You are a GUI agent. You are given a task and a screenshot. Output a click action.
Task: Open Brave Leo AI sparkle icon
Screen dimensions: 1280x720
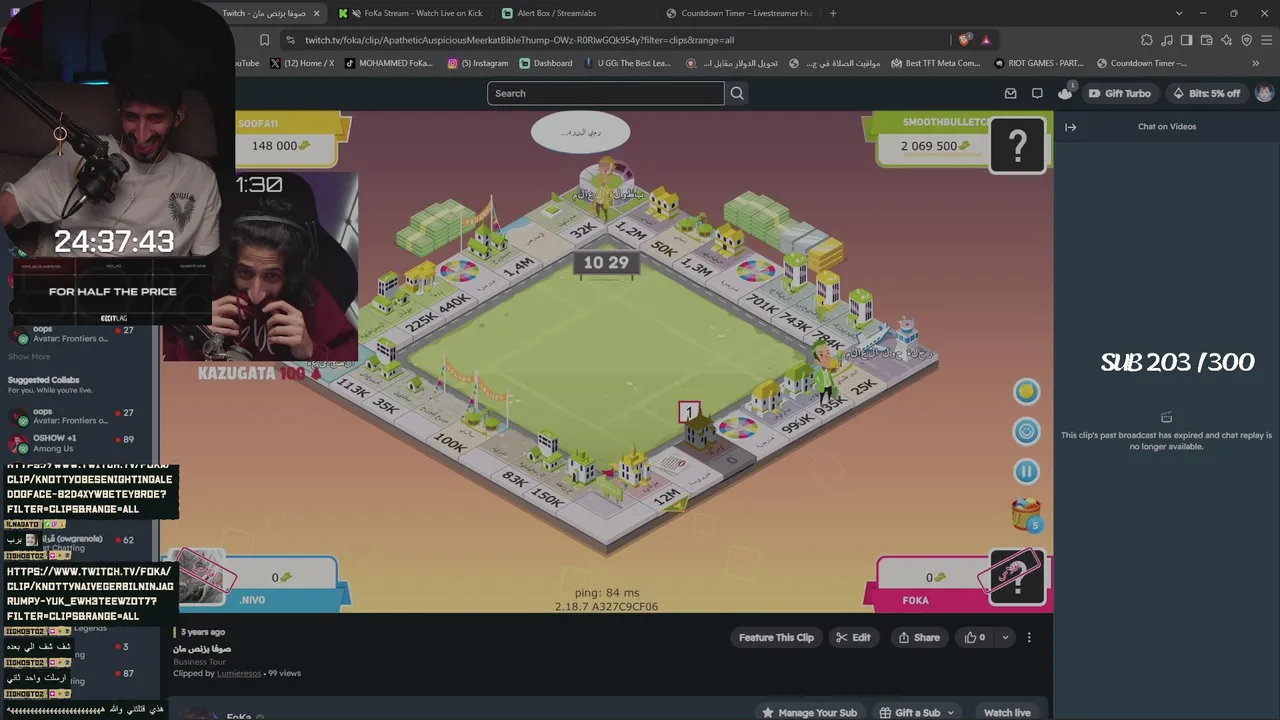coord(1226,40)
